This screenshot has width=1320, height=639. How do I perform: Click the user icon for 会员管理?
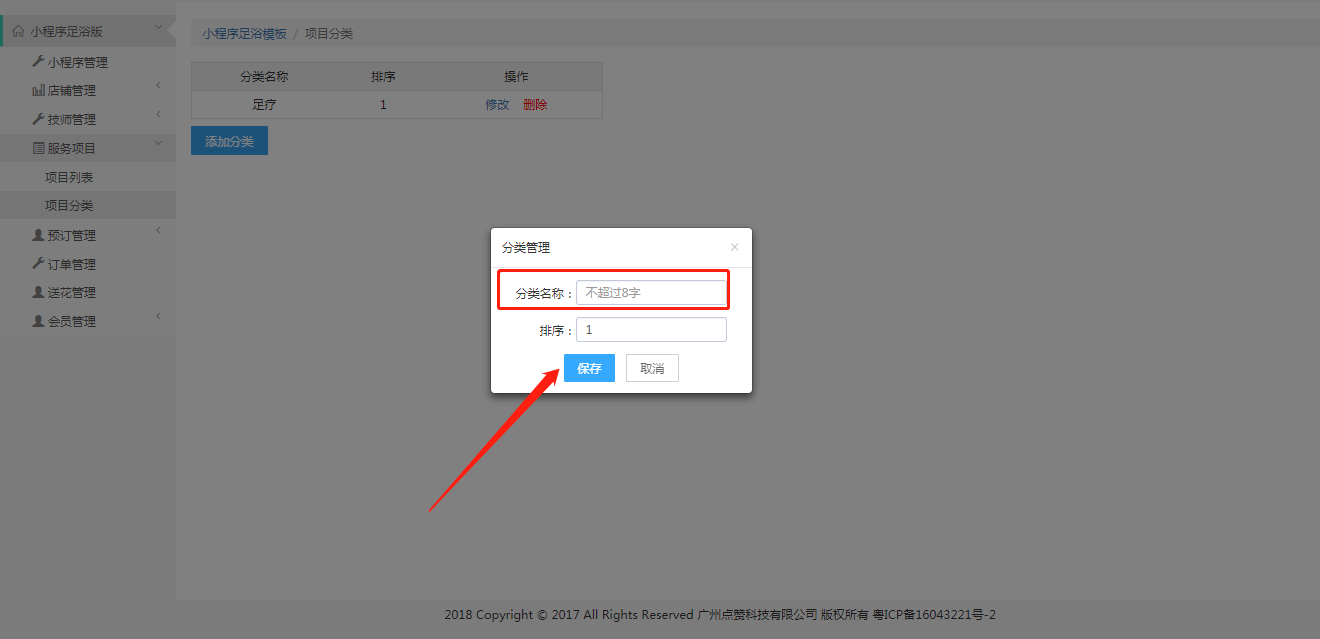38,322
